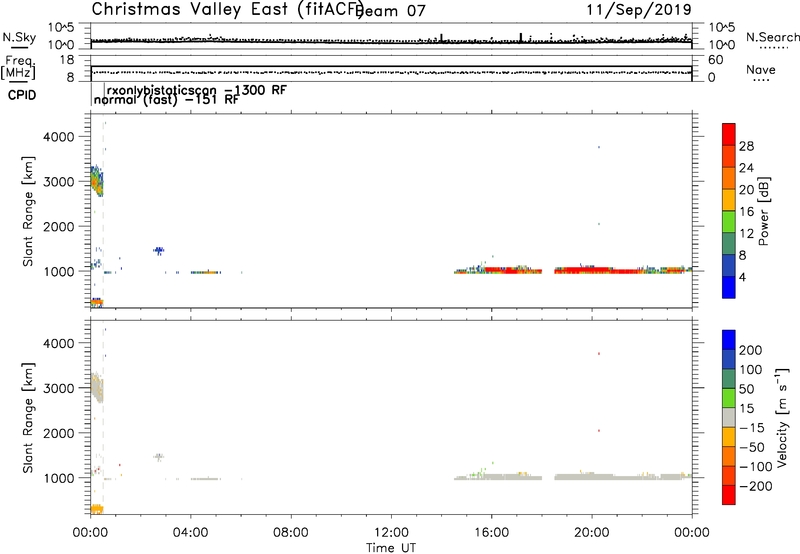Click the orange low-range echoes in the Velocity panel

(97, 509)
